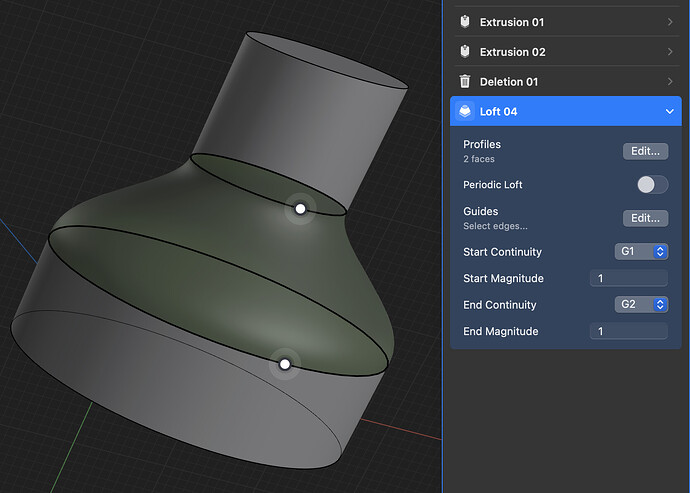Expand the Extrusion 01 chevron
This screenshot has height=493, width=690.
pyautogui.click(x=669, y=22)
